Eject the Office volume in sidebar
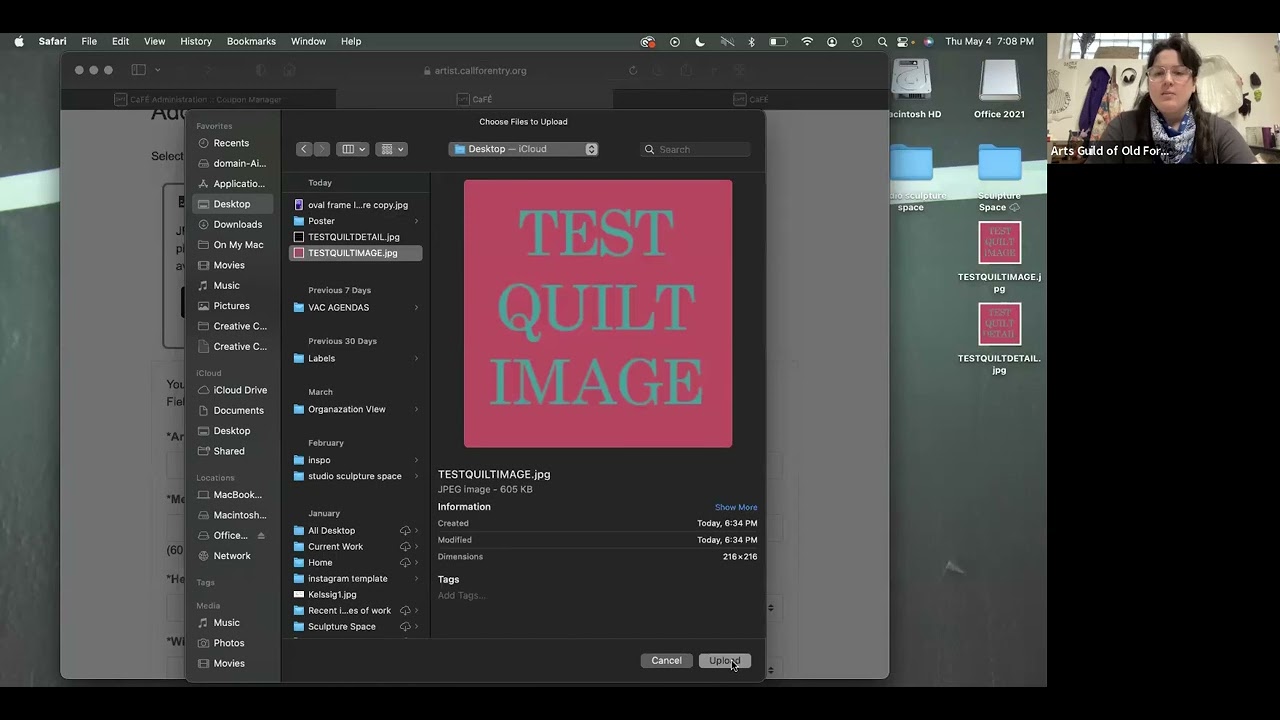 (261, 535)
